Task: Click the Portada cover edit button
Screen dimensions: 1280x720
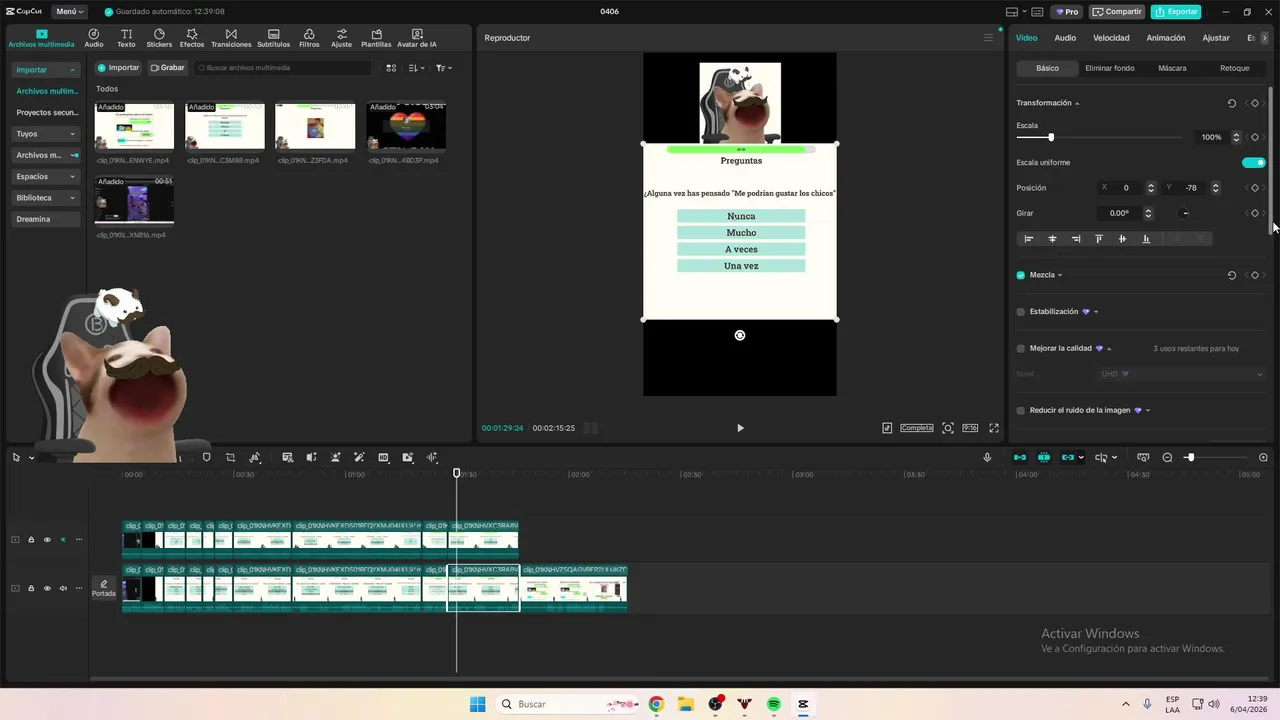Action: point(104,588)
